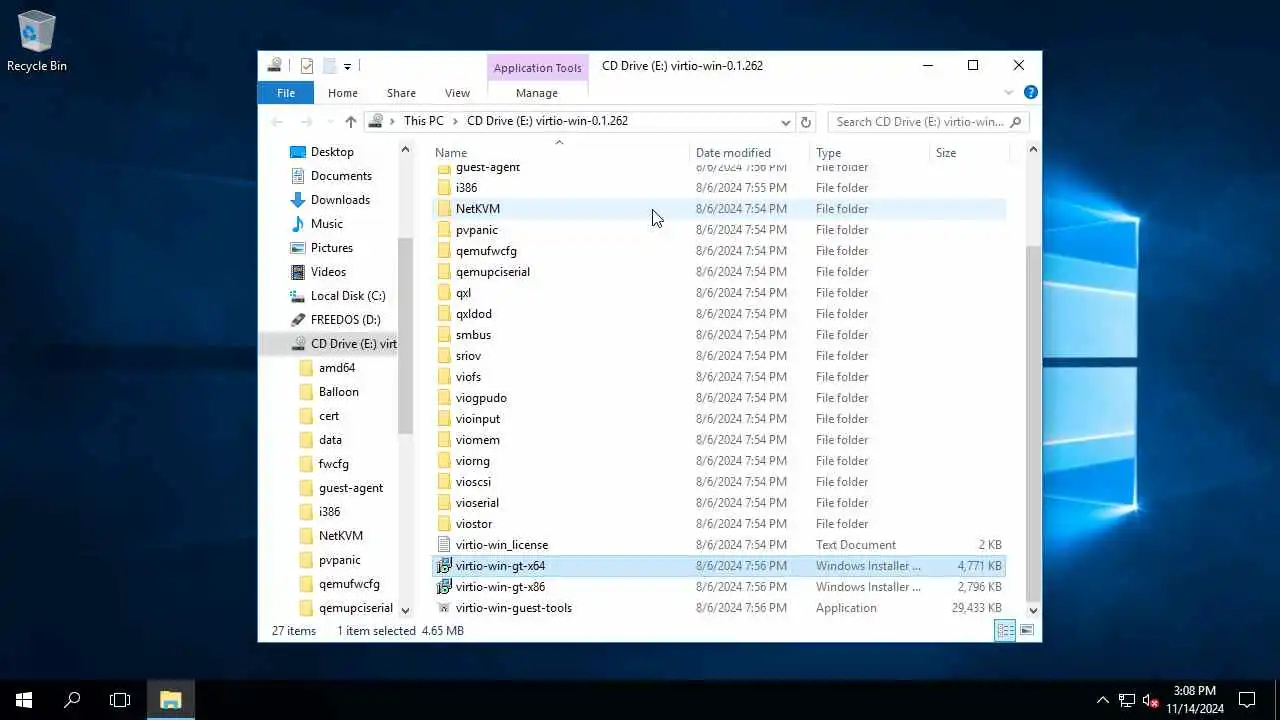Screen dimensions: 1280x720
Task: Open the Action Center notifications icon
Action: [1247, 700]
